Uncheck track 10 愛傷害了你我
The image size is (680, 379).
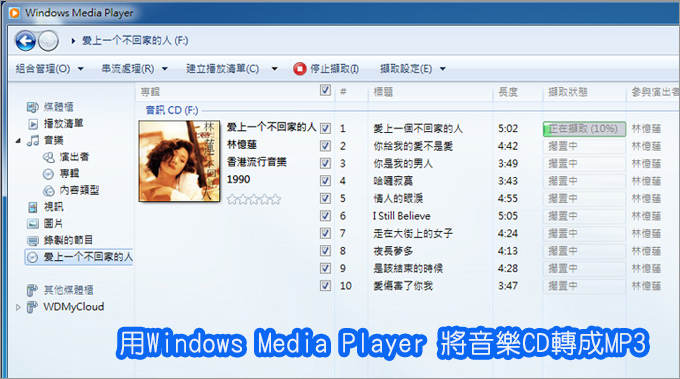(325, 286)
